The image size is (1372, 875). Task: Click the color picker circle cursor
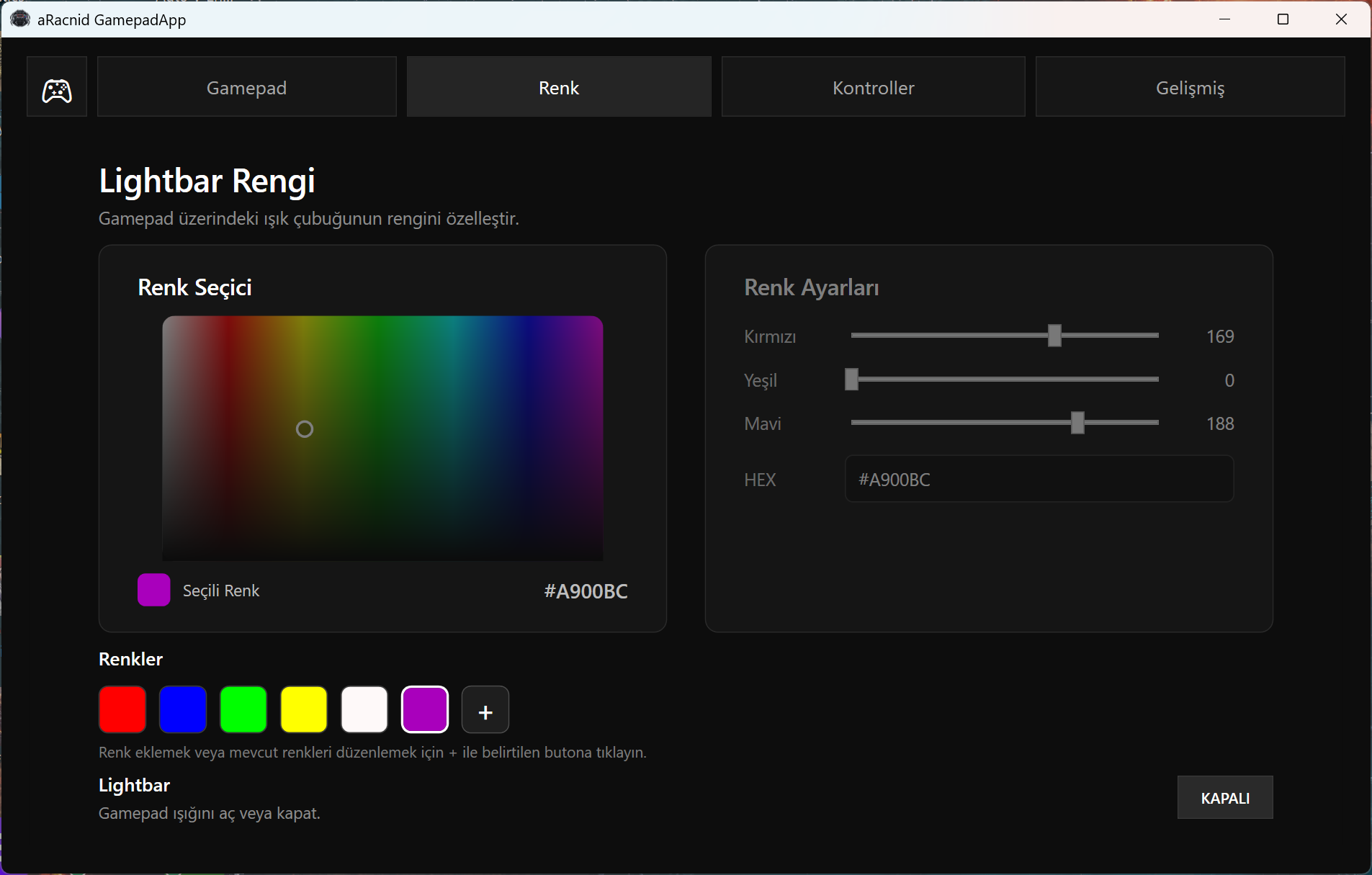pos(305,429)
